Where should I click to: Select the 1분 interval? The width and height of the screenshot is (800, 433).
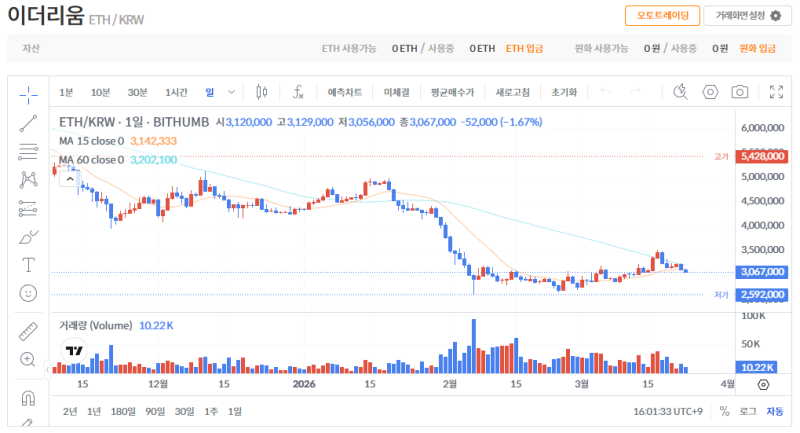point(66,92)
